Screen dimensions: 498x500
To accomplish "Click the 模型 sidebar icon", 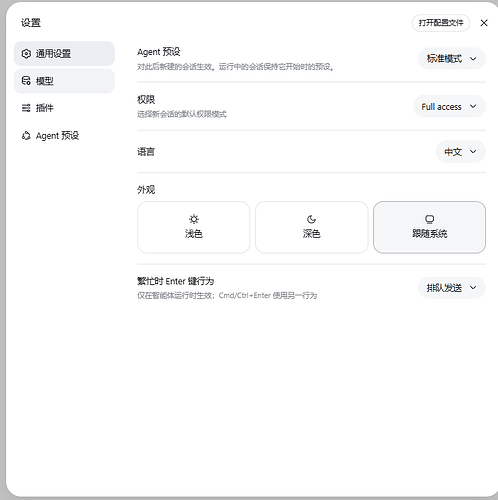I will point(26,81).
